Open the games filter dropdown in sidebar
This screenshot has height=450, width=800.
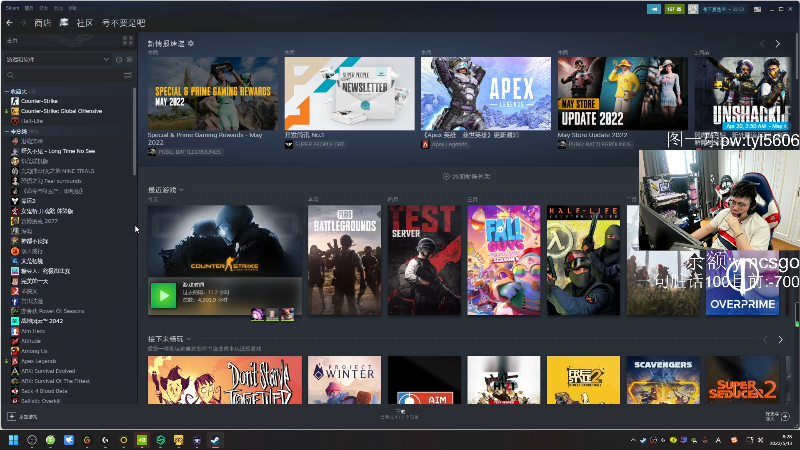[x=57, y=59]
